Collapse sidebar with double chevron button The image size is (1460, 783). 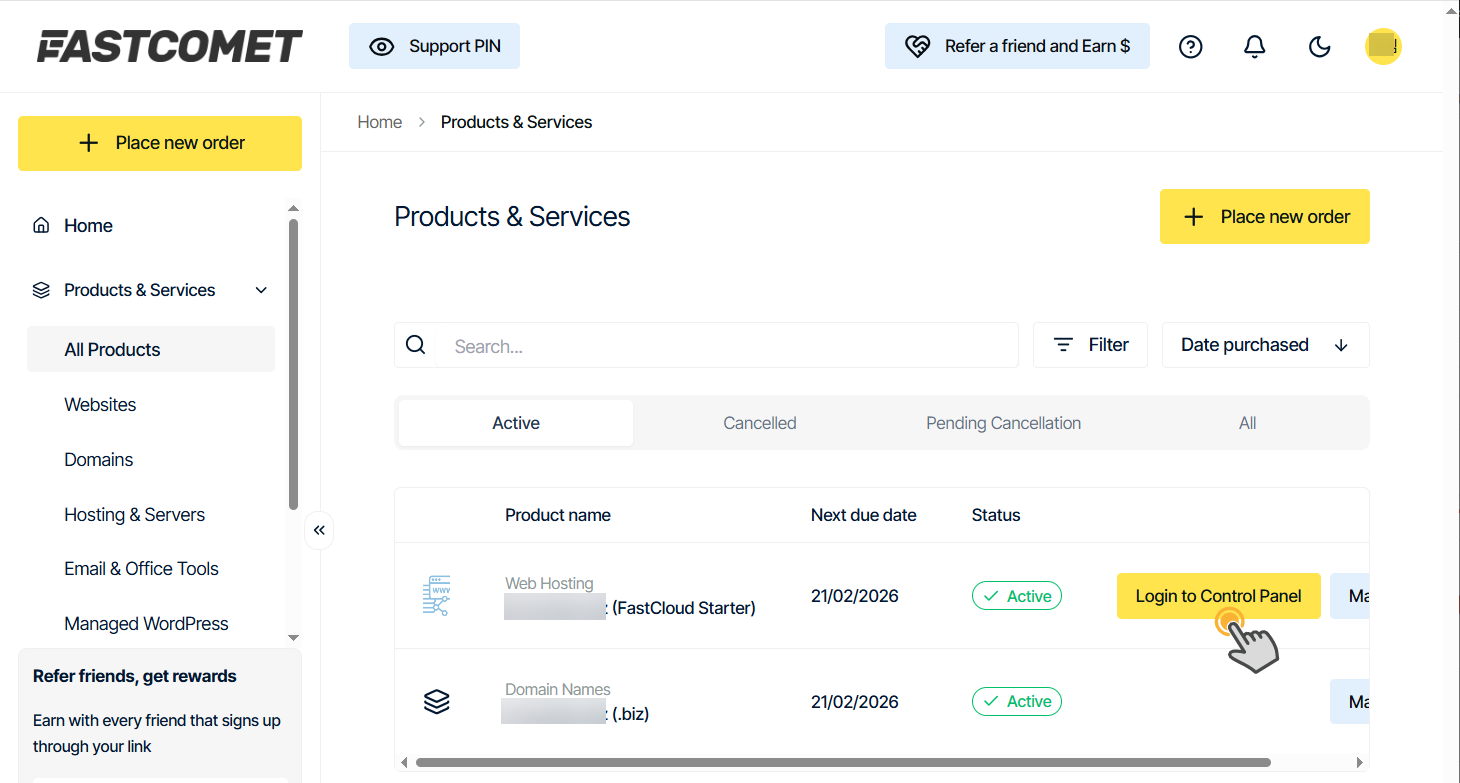319,530
